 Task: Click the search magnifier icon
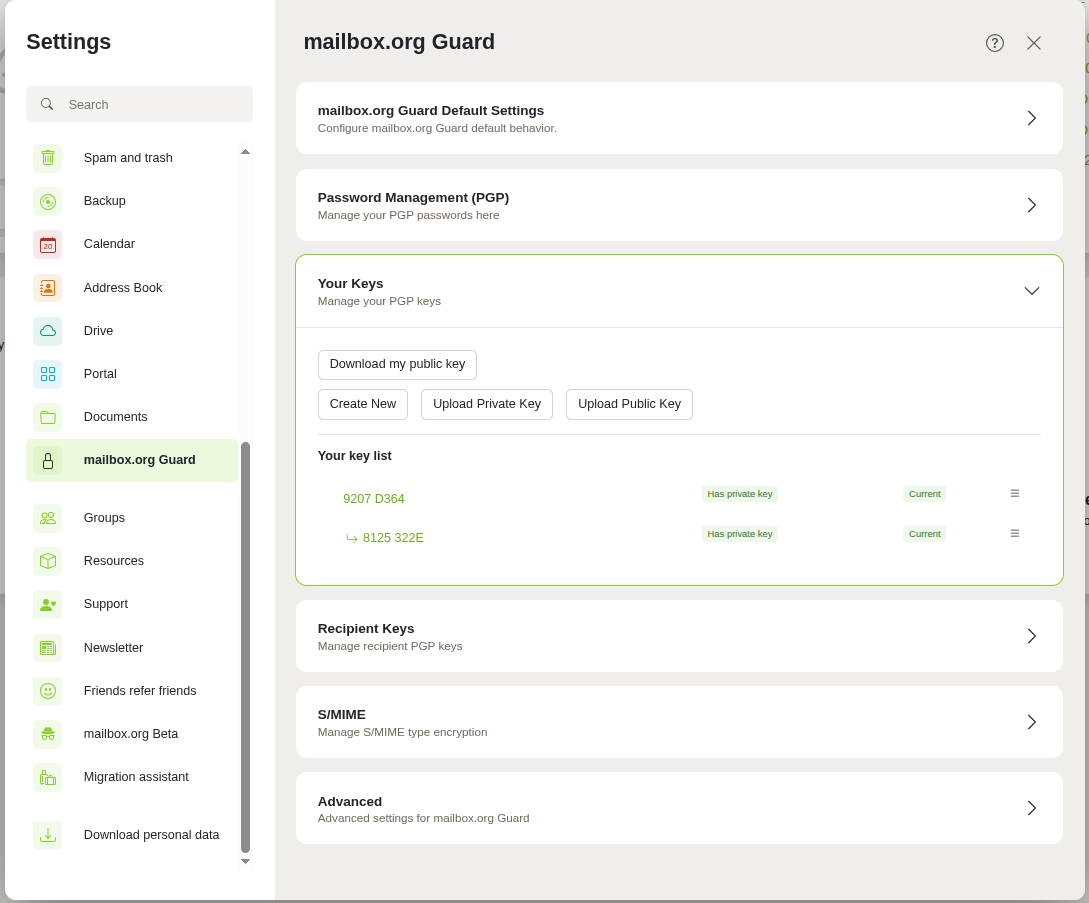pyautogui.click(x=47, y=104)
